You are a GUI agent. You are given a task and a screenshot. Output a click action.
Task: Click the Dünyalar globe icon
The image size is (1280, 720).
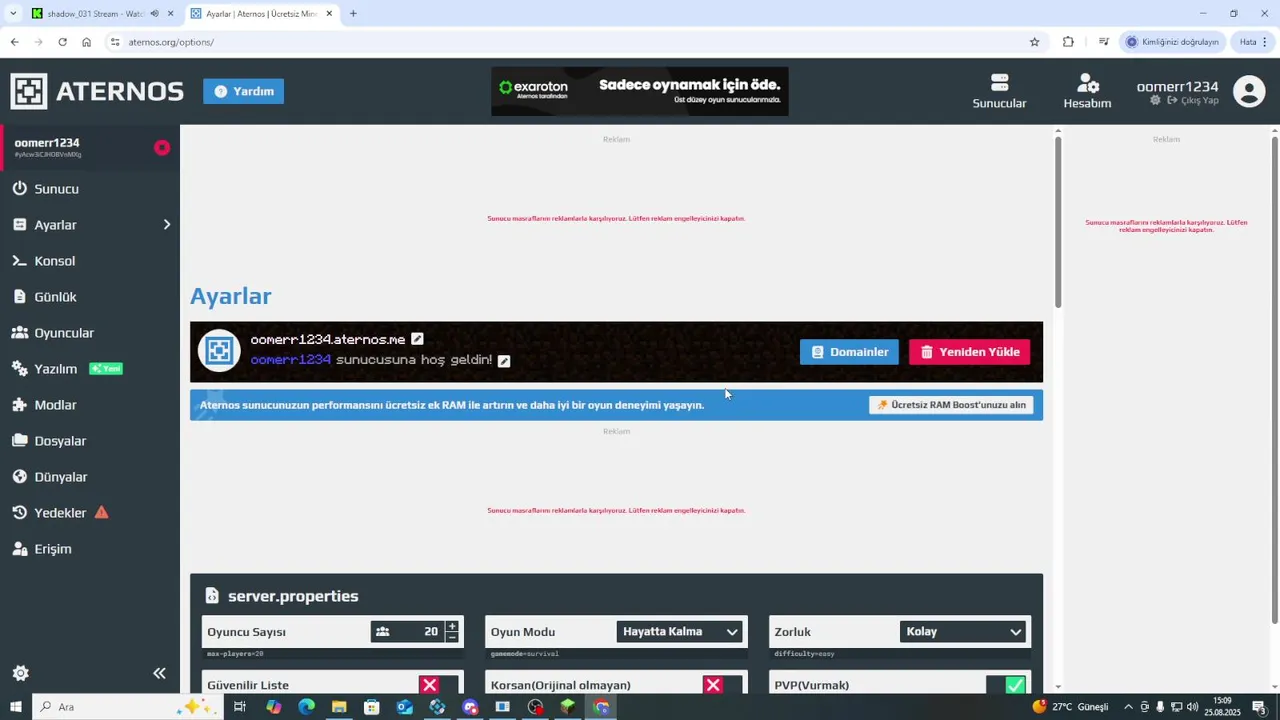tap(20, 477)
